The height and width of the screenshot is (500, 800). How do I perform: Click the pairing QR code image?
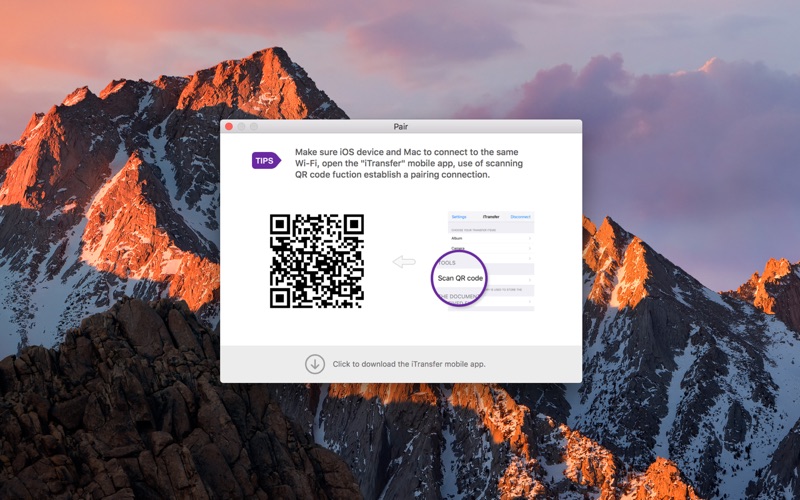pyautogui.click(x=317, y=261)
